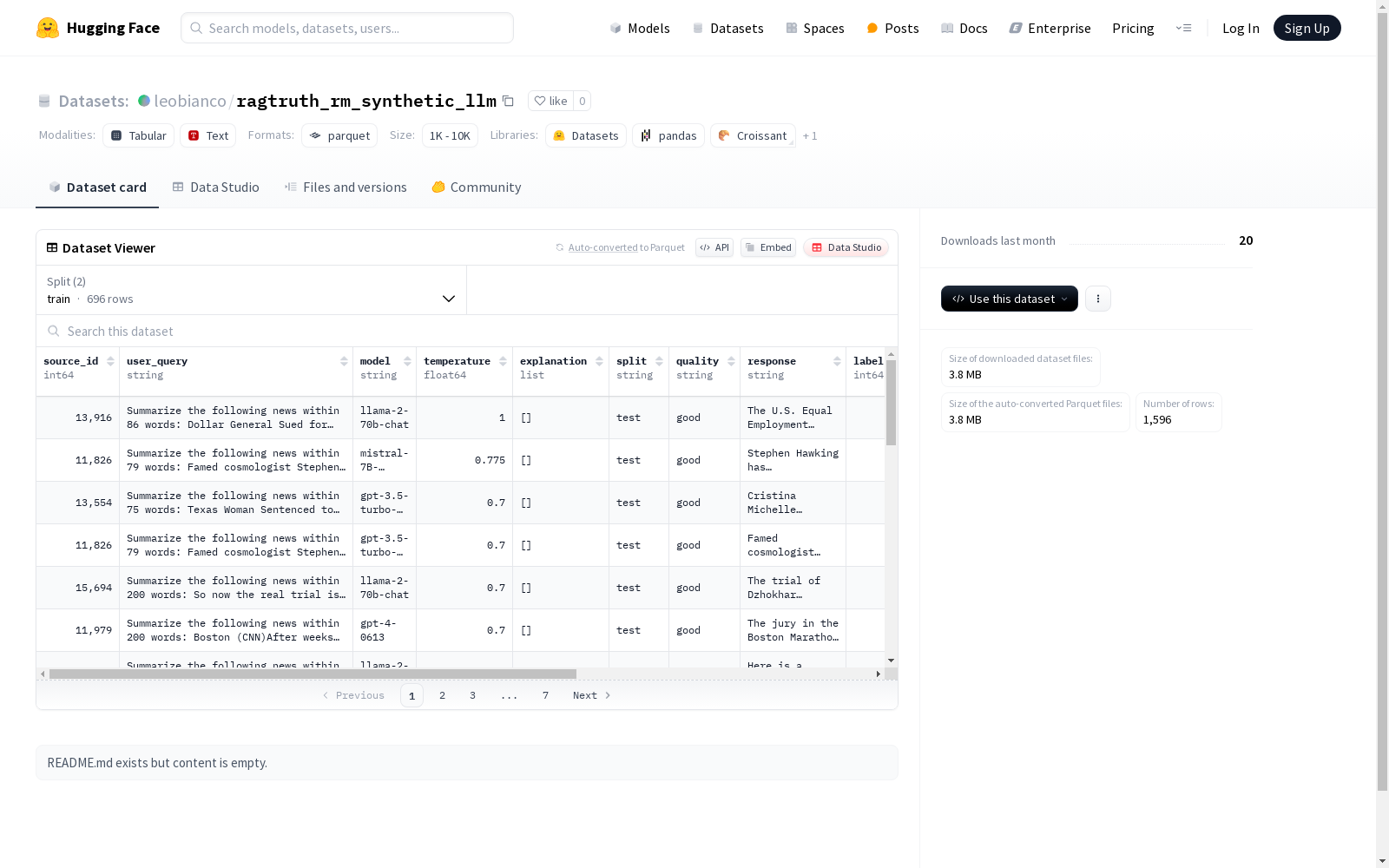Click Previous in table pagination
The image size is (1389, 868).
click(353, 695)
